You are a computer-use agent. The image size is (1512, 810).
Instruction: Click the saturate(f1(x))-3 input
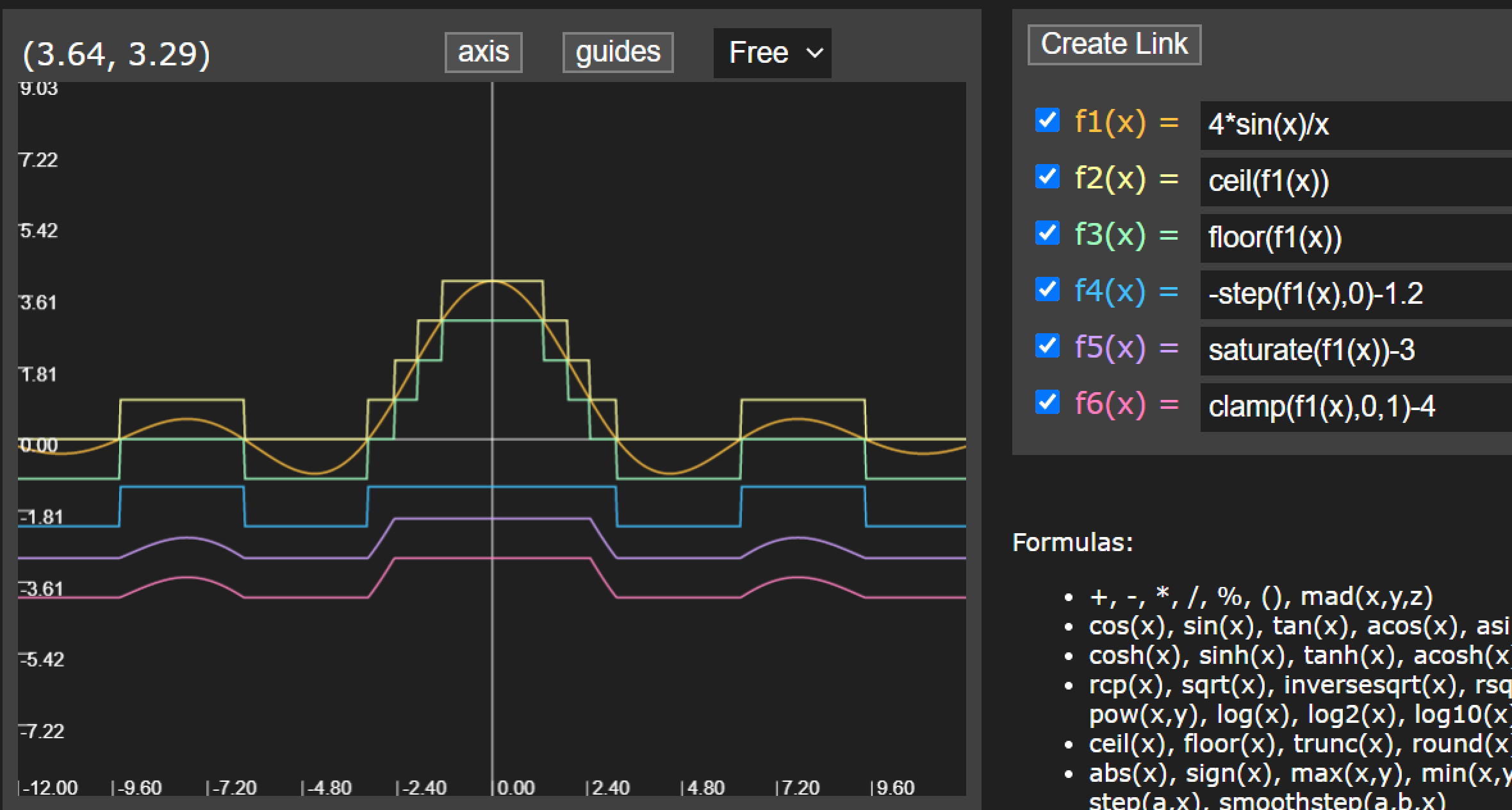(x=1352, y=351)
